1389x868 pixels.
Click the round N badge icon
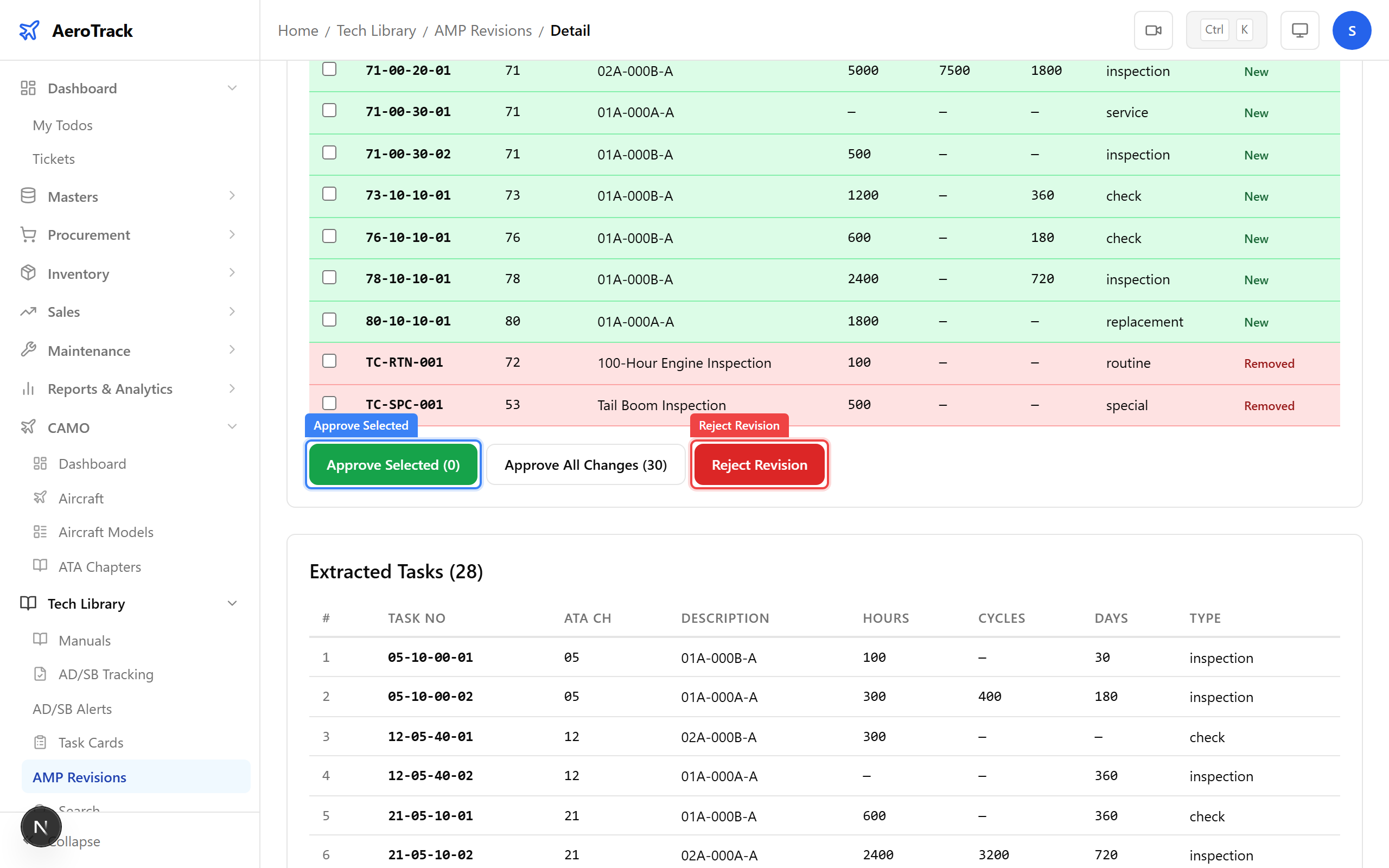41,827
